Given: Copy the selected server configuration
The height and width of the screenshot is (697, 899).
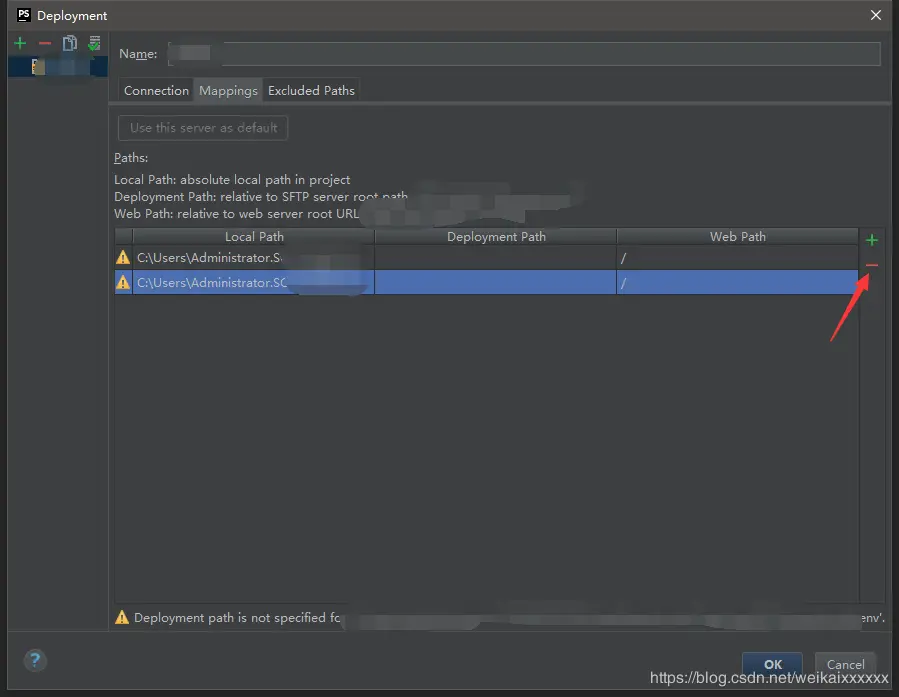Looking at the screenshot, I should pyautogui.click(x=69, y=43).
